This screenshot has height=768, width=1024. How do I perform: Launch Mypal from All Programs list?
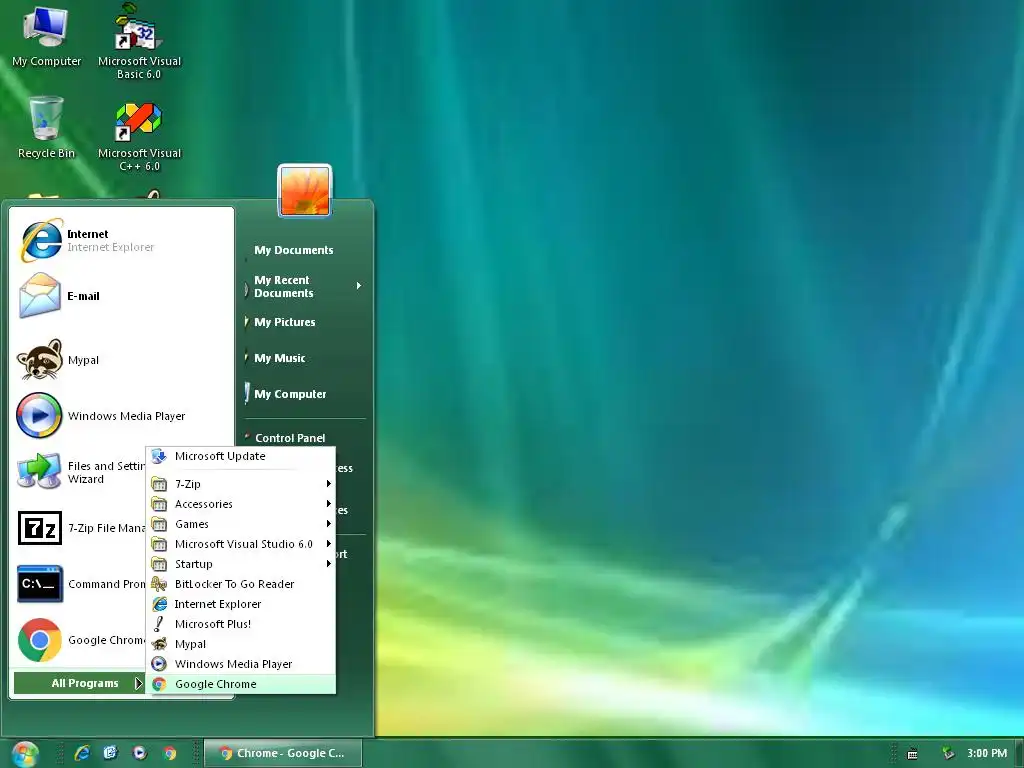(x=241, y=644)
